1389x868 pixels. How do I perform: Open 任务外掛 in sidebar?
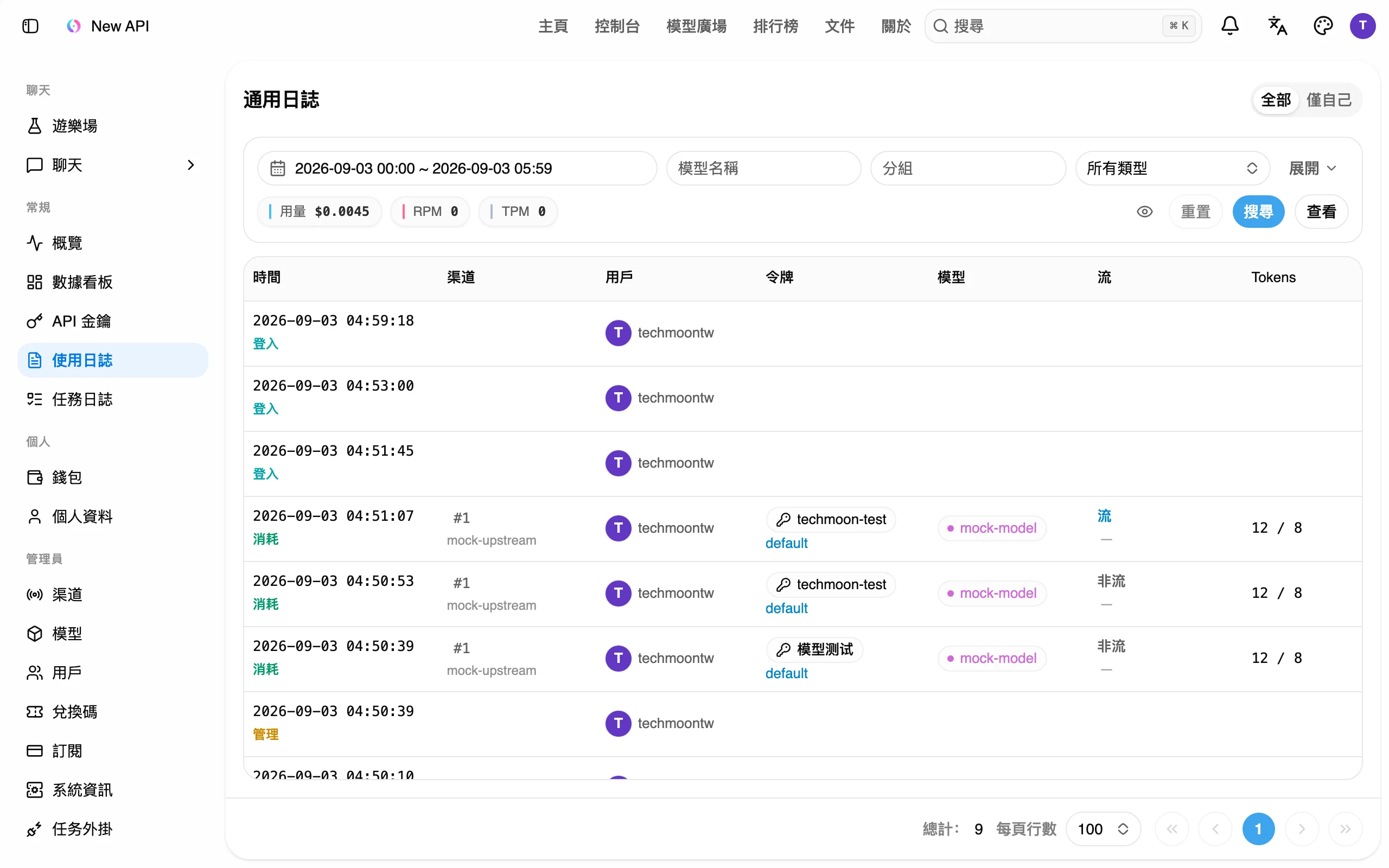coord(112,828)
